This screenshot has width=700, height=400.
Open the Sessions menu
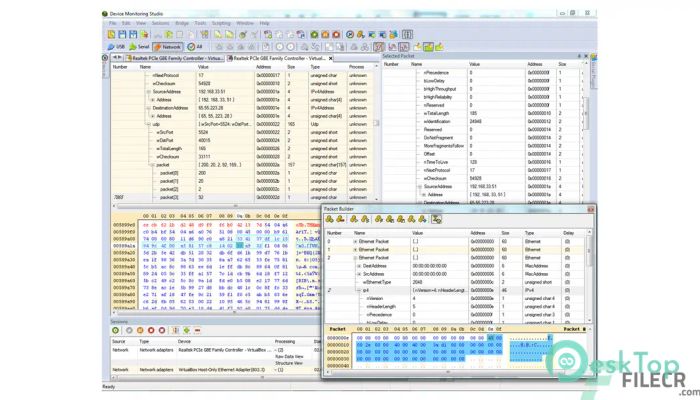160,23
